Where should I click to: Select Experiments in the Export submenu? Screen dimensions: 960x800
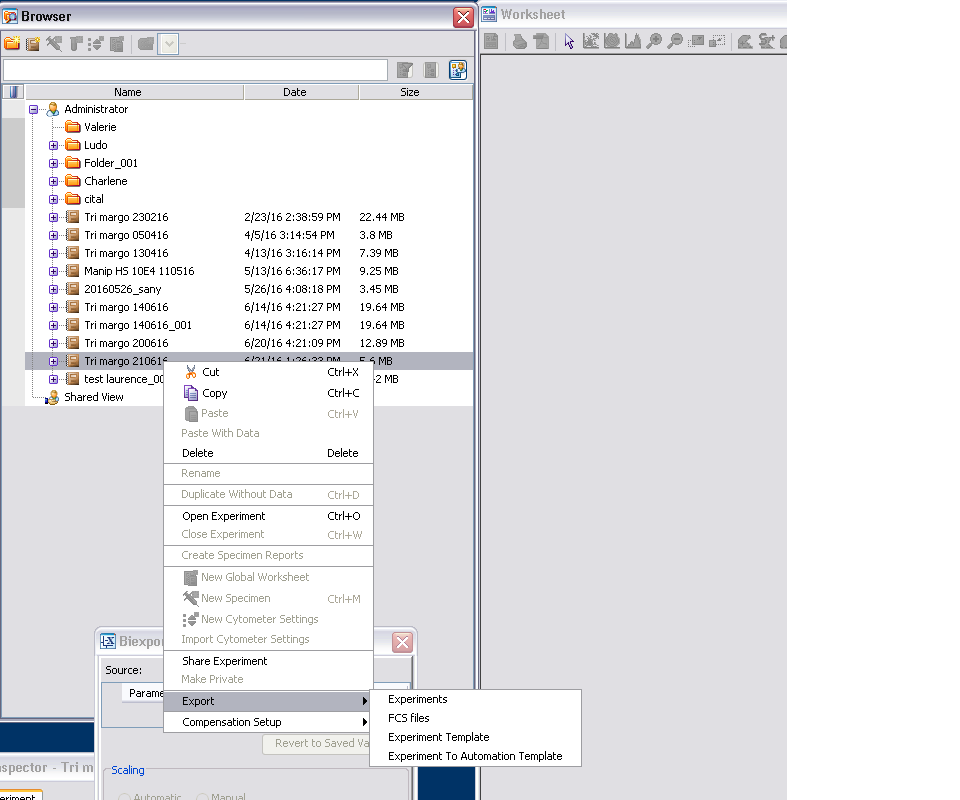click(x=418, y=699)
